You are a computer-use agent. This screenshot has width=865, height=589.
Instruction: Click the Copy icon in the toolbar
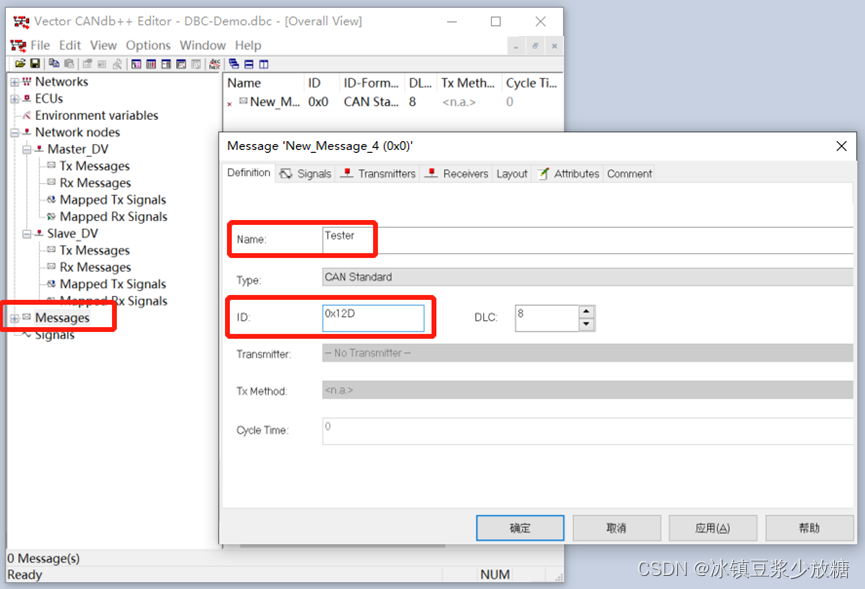[x=54, y=64]
